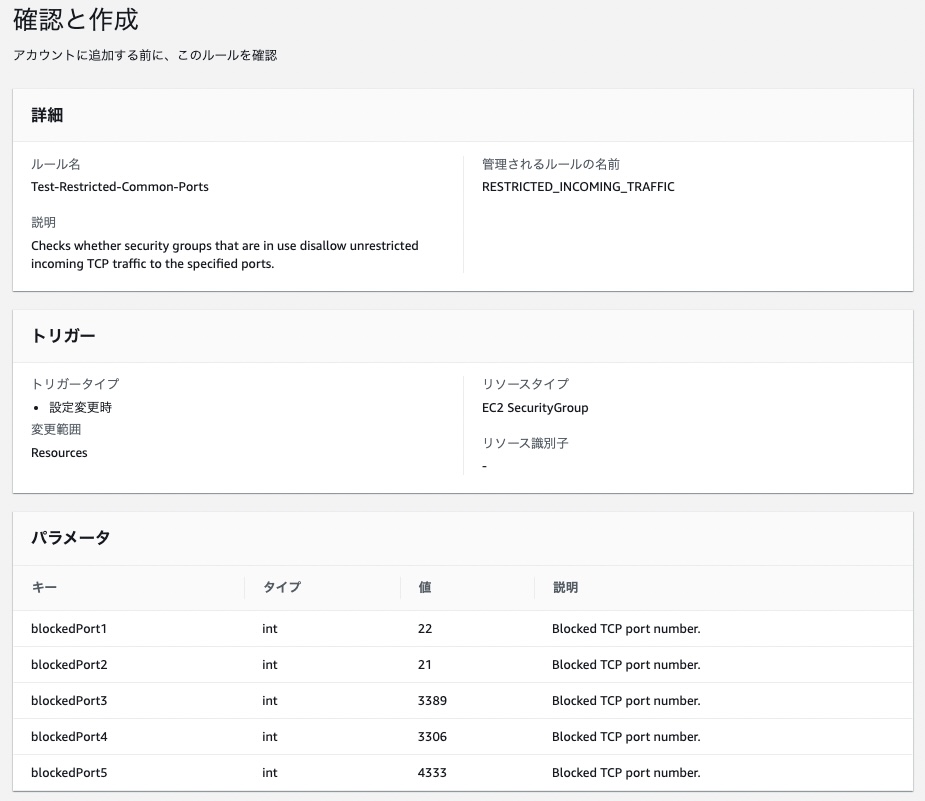This screenshot has width=925, height=801.
Task: Click the value 3389 for blockedPort3
Action: click(x=432, y=701)
